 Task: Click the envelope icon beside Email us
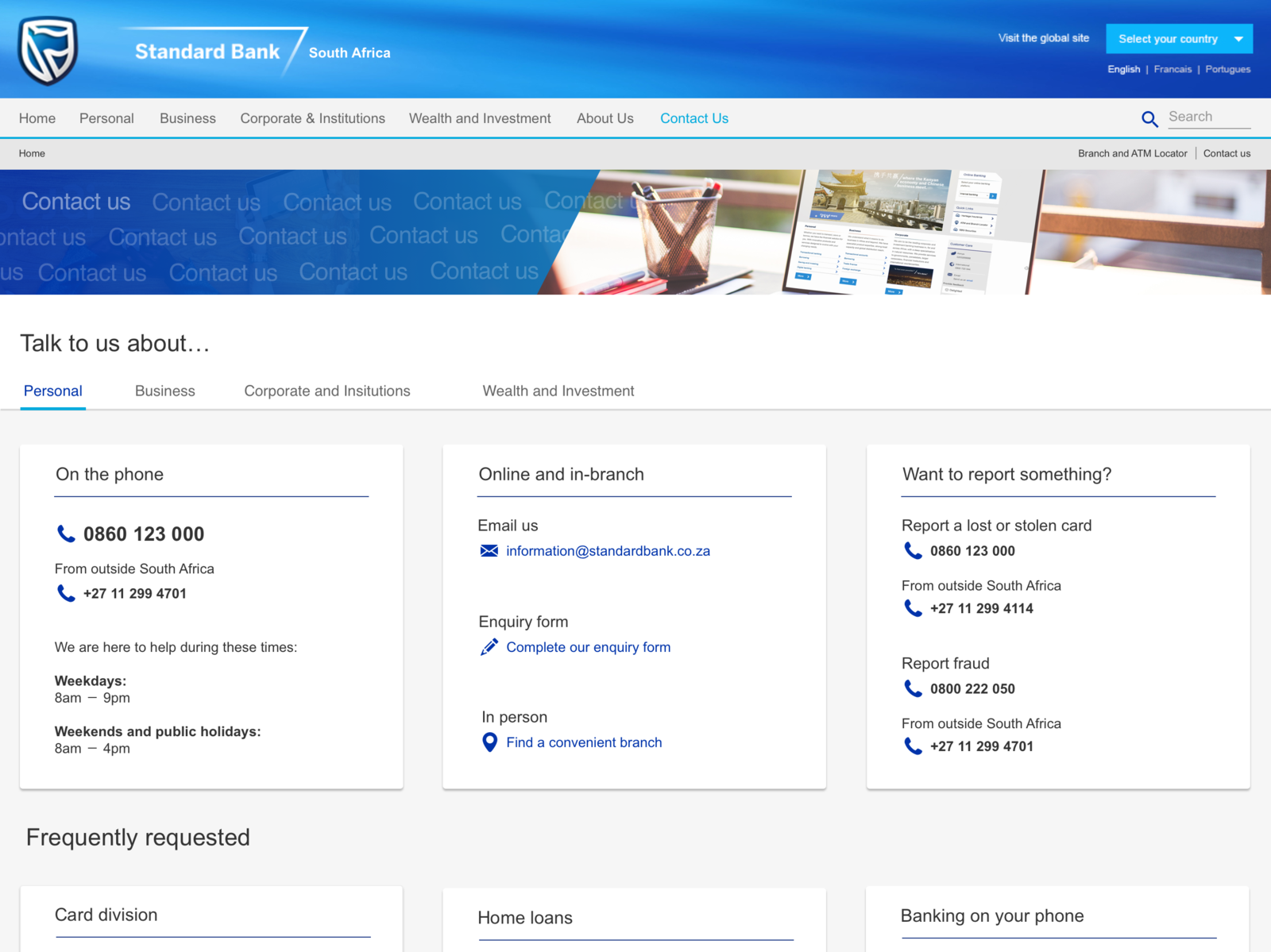point(488,550)
